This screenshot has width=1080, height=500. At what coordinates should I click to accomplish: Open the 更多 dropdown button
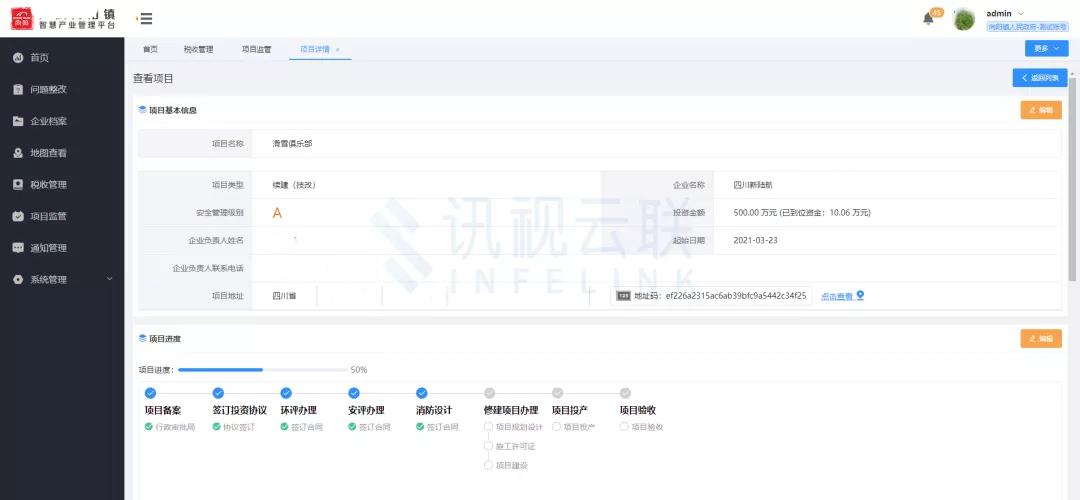coord(1046,49)
